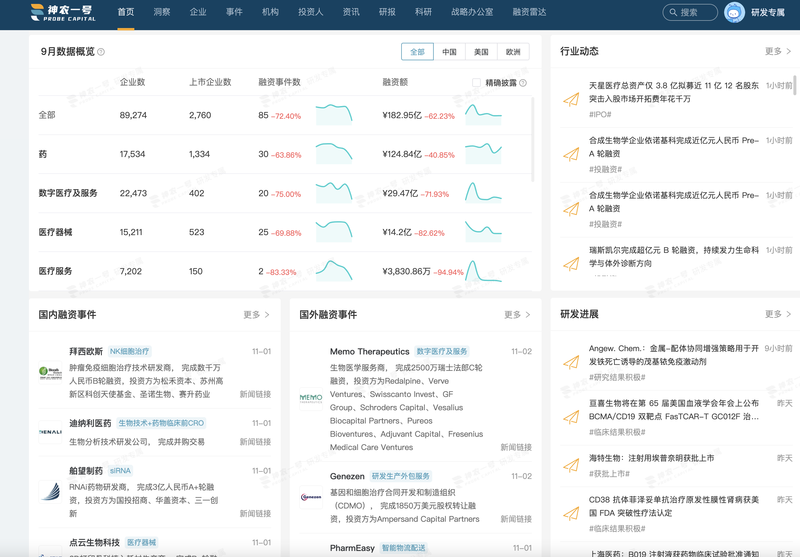Click the siRNA tag
800x557 pixels.
point(120,471)
